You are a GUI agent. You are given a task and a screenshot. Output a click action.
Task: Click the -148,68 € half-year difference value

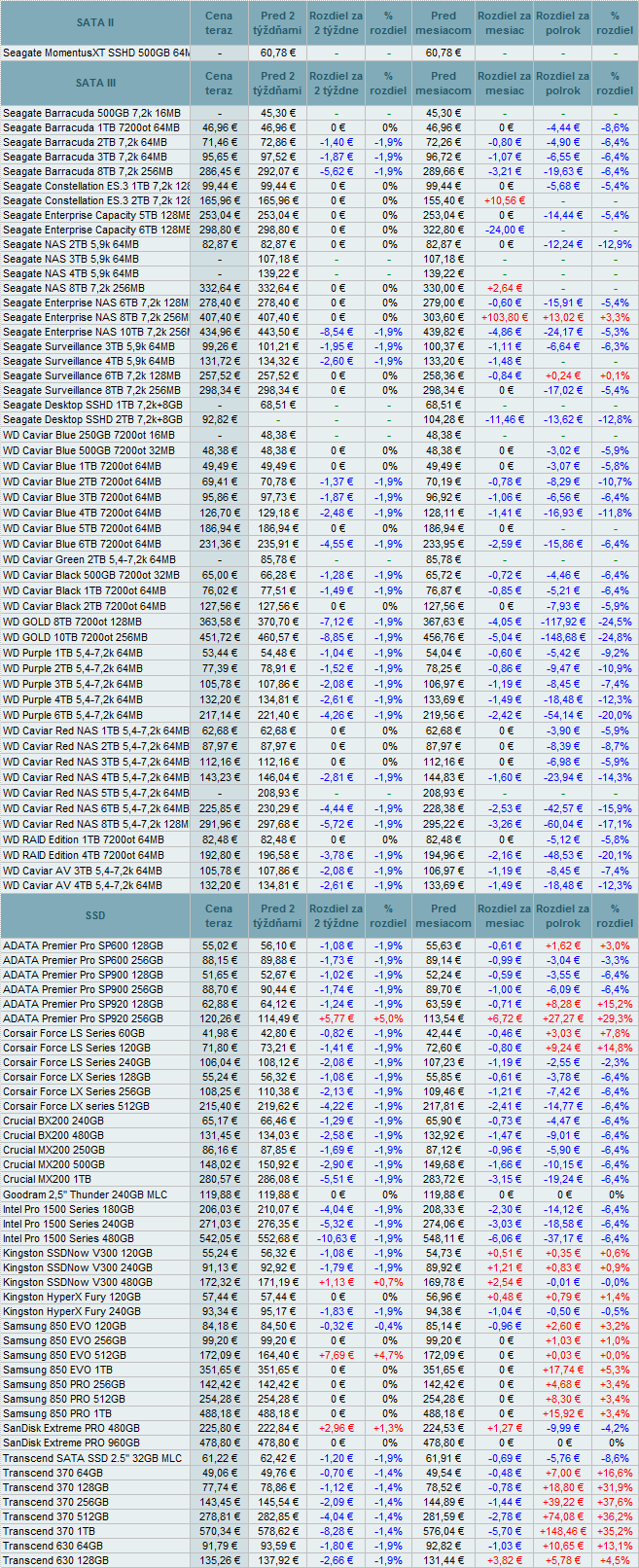pos(562,637)
